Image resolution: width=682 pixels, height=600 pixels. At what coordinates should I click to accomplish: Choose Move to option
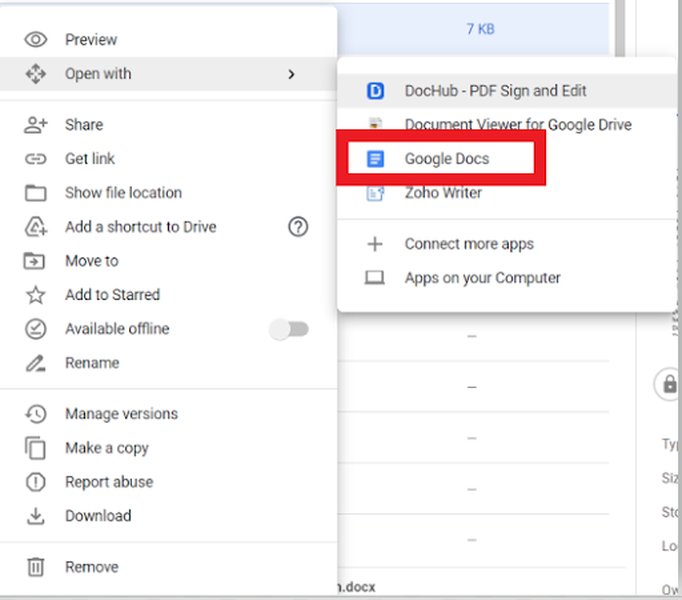pos(168,261)
